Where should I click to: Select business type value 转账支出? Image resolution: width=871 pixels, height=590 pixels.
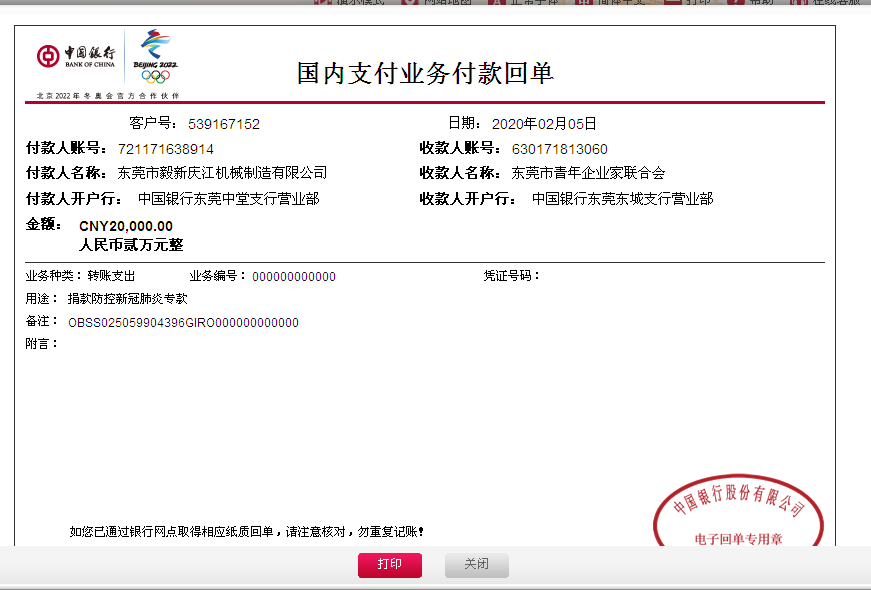tap(111, 276)
